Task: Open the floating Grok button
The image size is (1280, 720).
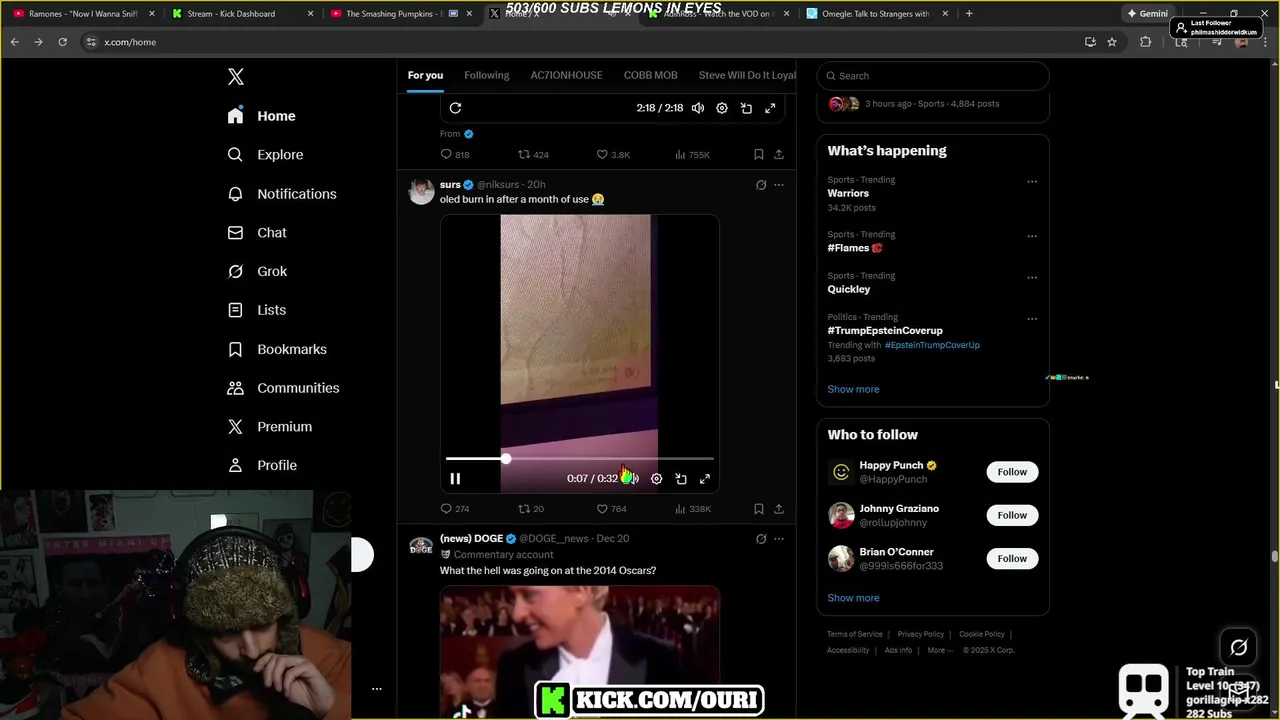Action: (x=1238, y=647)
